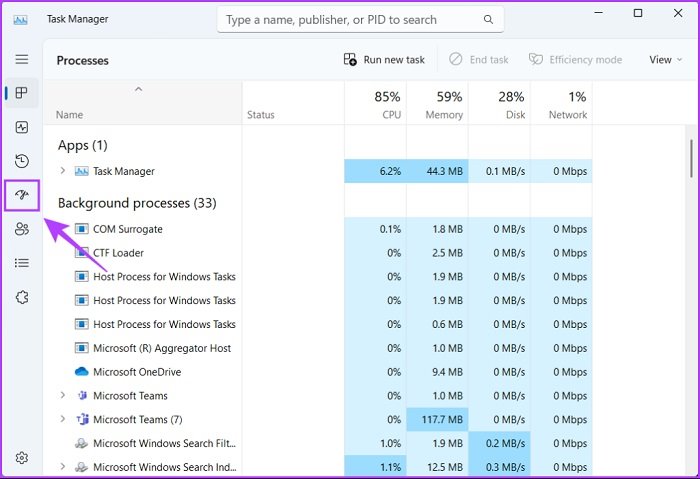Screen dimensions: 700x479
Task: Open the hamburger navigation menu
Action: pos(21,59)
